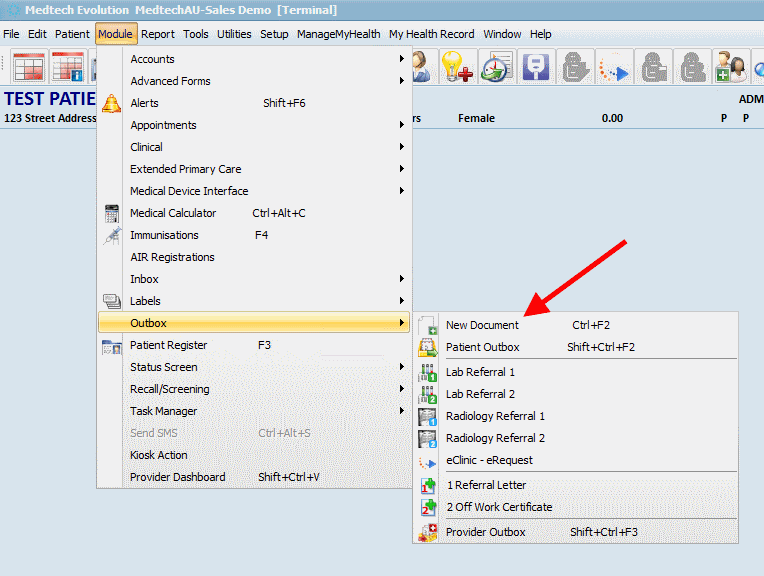Click the clock and document toolbar icon
Screen dimensions: 764x576
pyautogui.click(x=497, y=67)
